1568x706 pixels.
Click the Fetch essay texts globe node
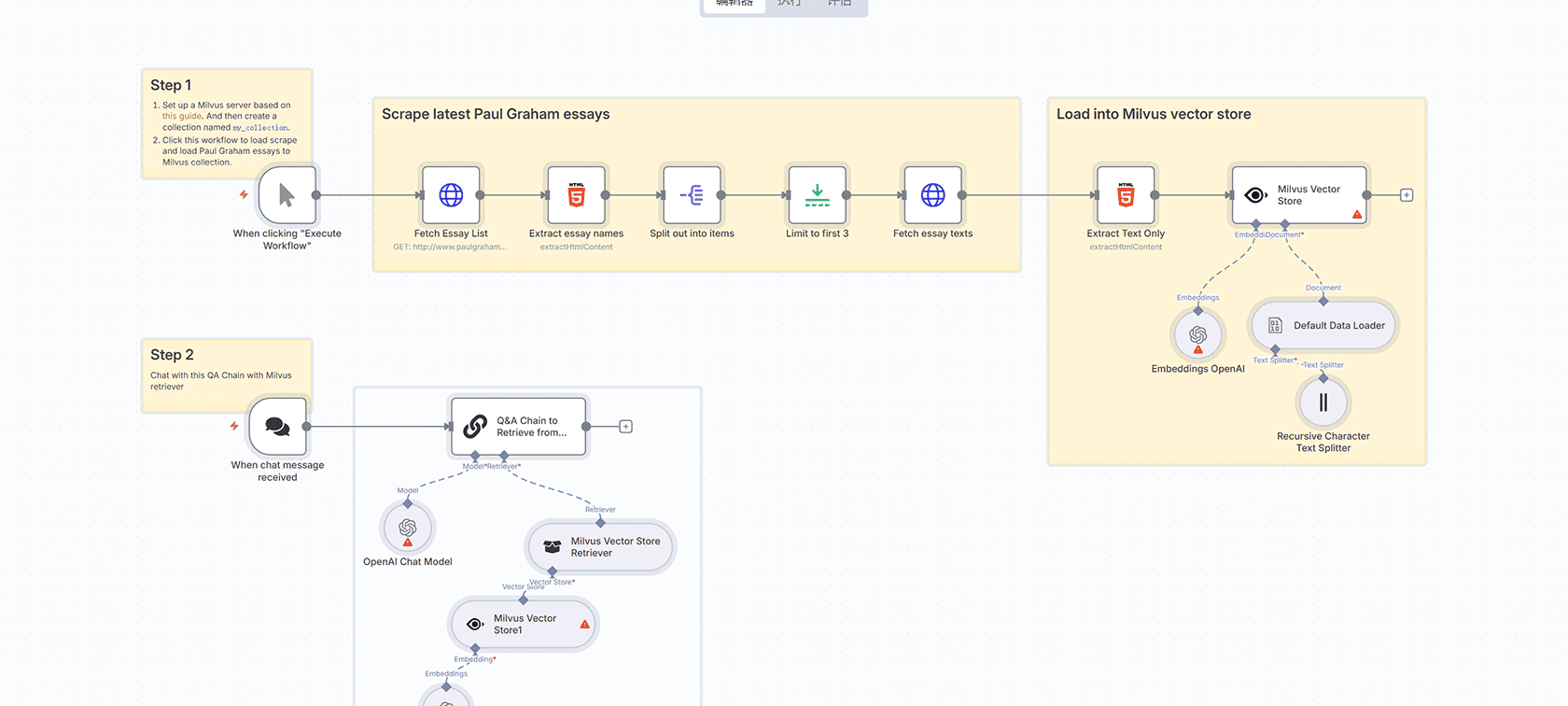coord(932,195)
